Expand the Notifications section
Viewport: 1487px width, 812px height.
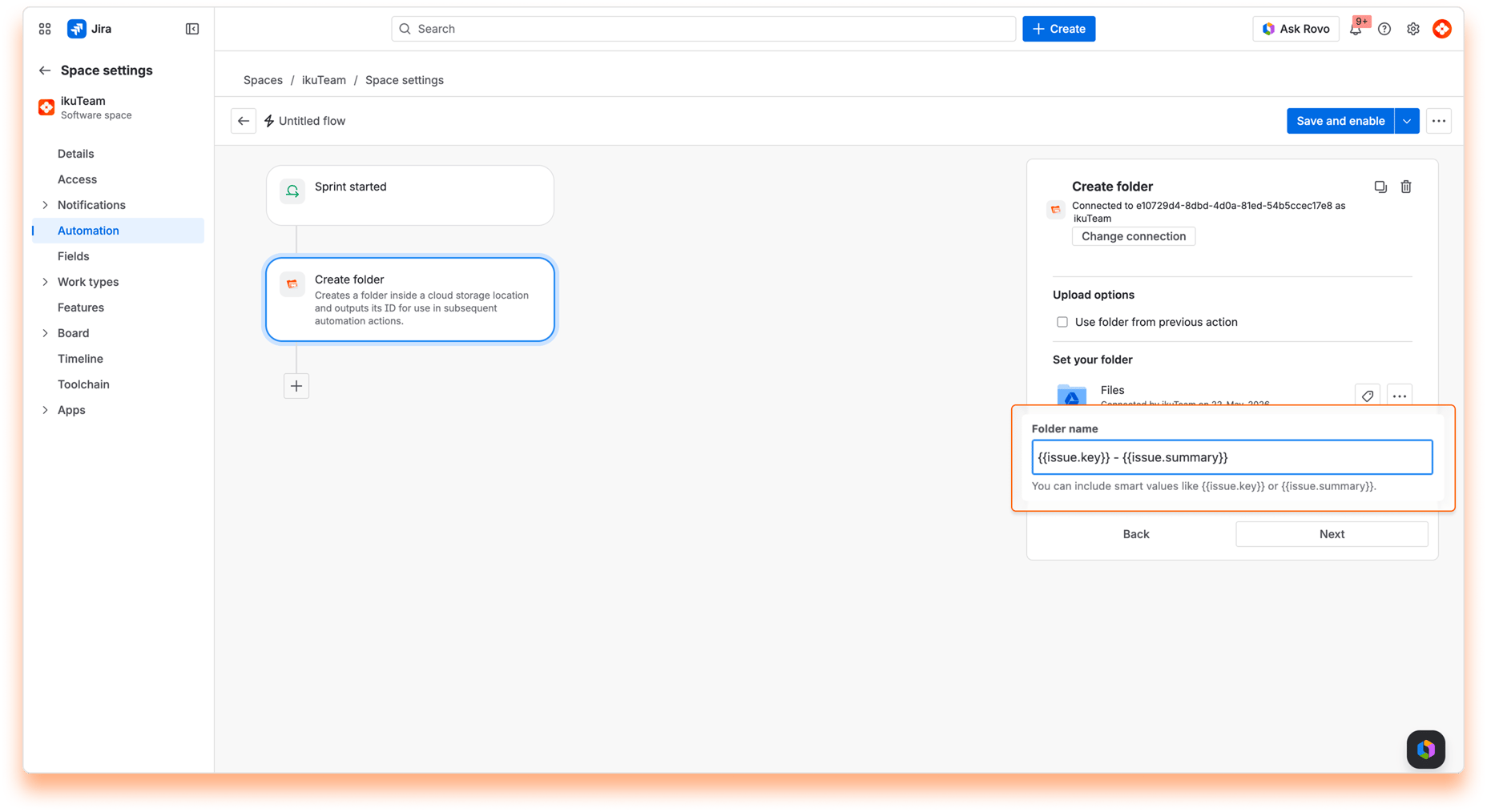pyautogui.click(x=45, y=205)
